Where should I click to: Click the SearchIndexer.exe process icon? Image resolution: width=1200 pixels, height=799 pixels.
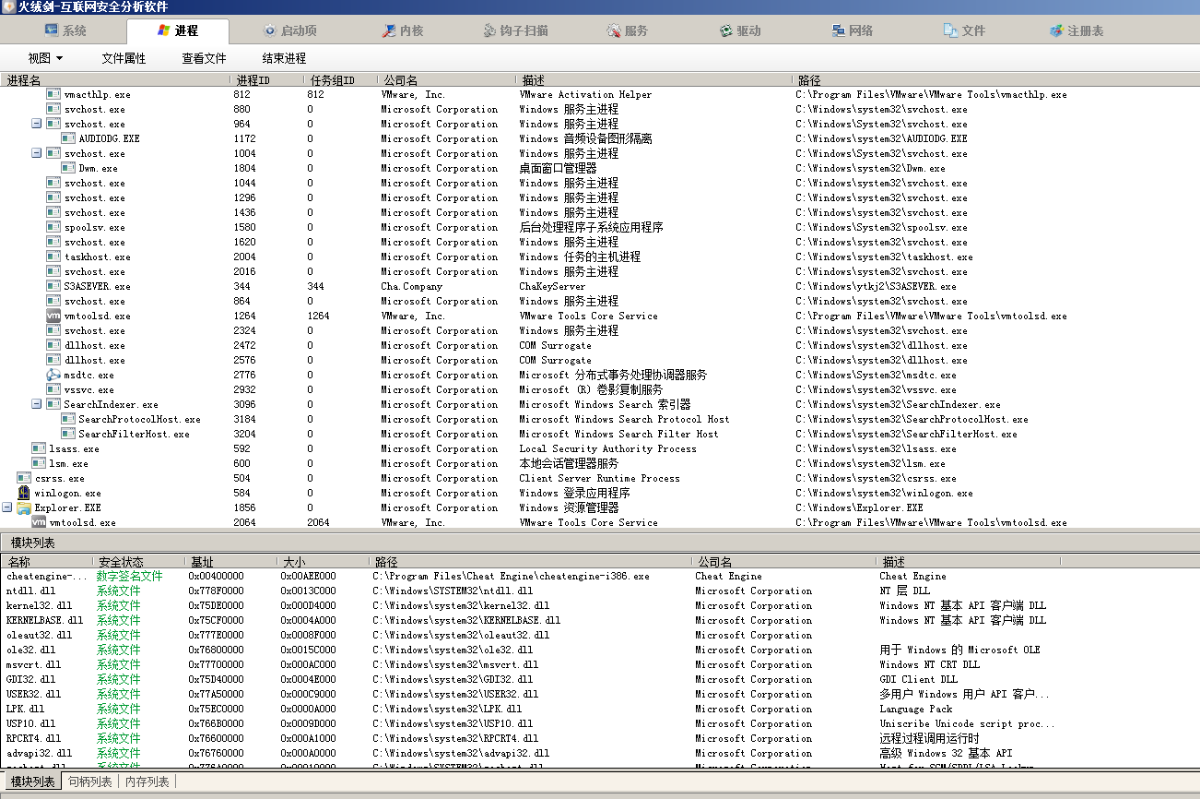tap(53, 405)
